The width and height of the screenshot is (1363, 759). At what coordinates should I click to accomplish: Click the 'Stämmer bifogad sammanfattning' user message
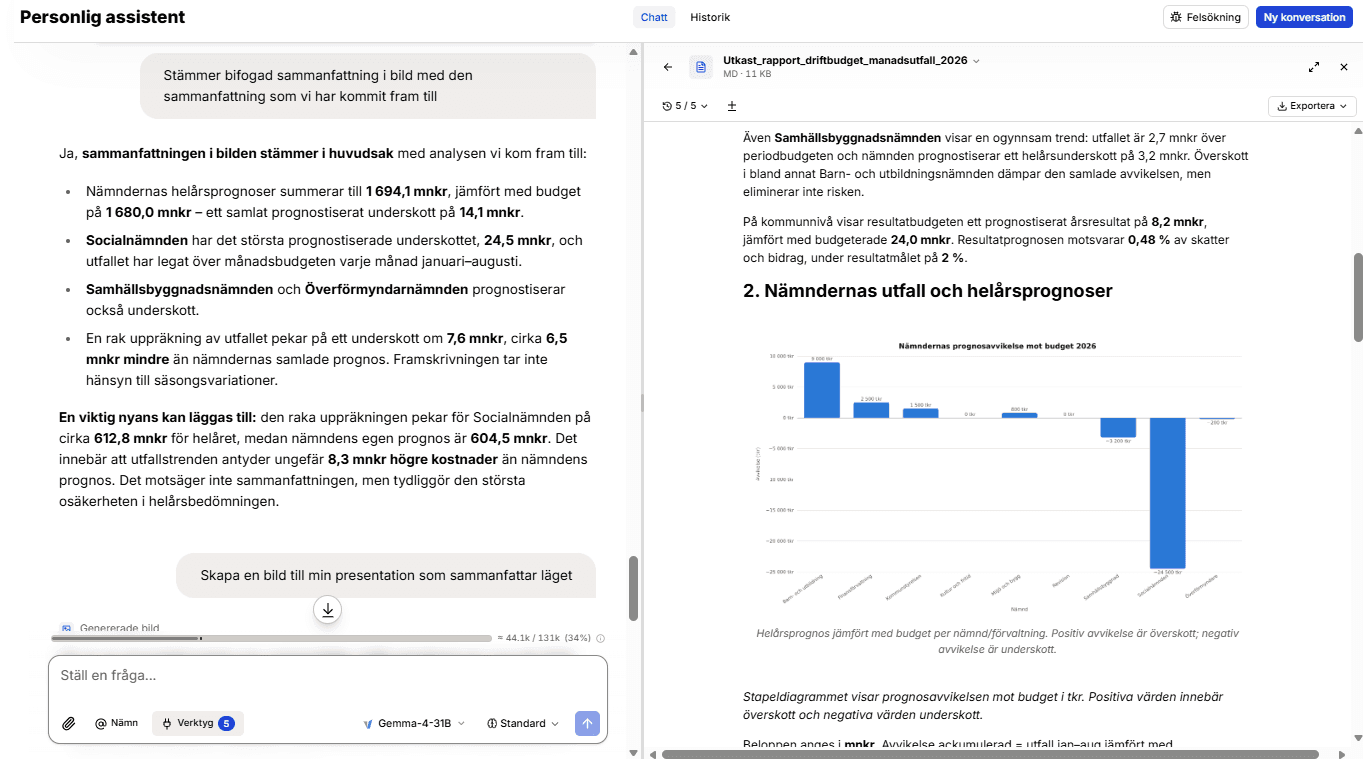coord(366,86)
